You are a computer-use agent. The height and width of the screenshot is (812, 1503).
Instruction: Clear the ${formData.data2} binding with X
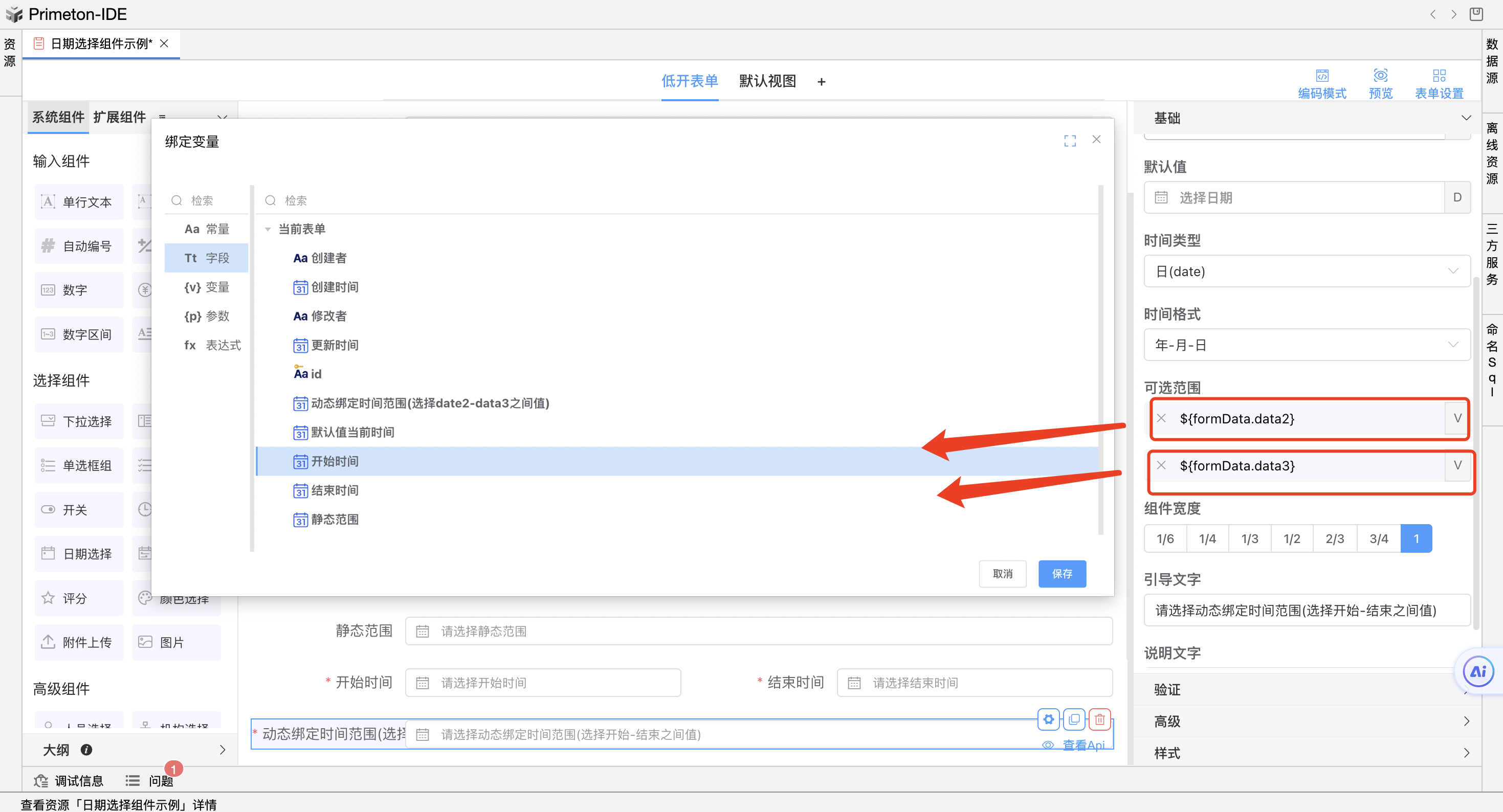[1161, 418]
